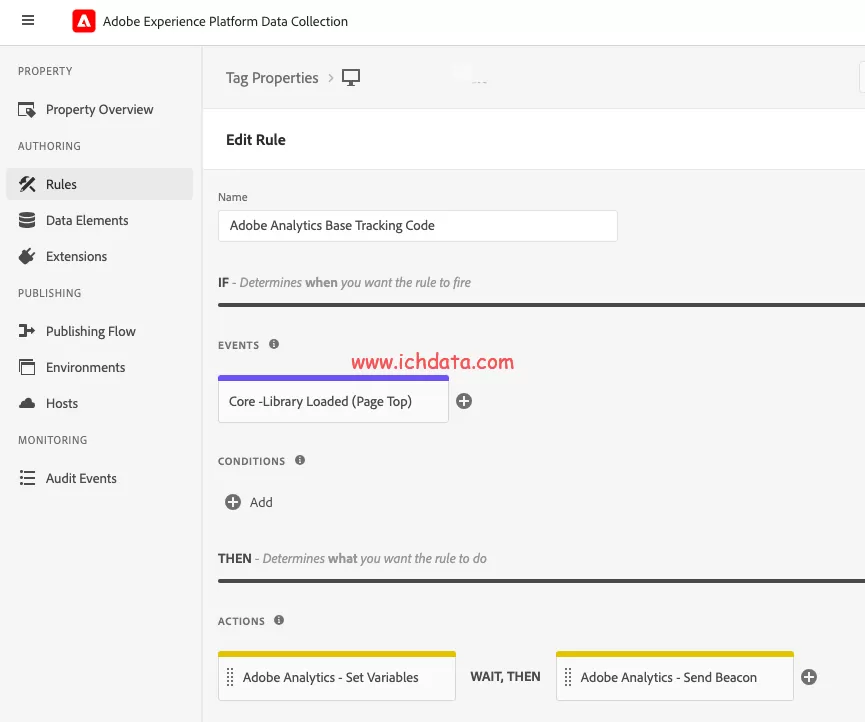The width and height of the screenshot is (865, 722).
Task: Click the AUTHORING section label
Action: 49,146
